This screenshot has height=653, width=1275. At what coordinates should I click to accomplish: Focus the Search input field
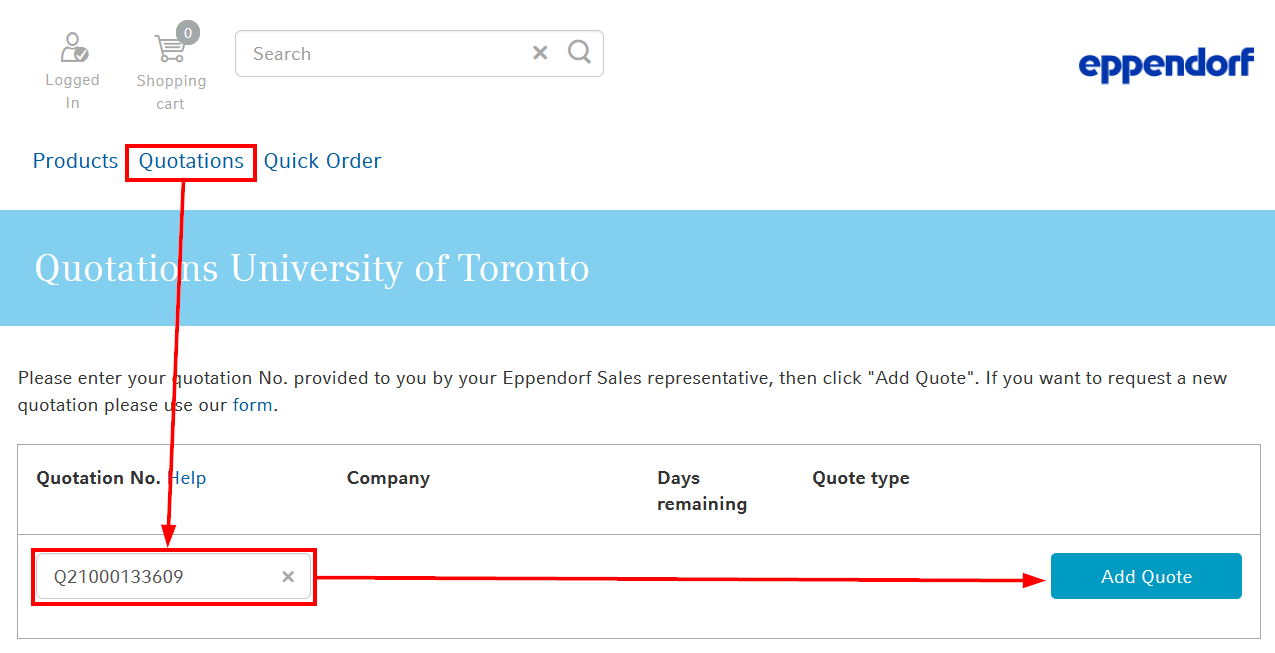pyautogui.click(x=385, y=54)
